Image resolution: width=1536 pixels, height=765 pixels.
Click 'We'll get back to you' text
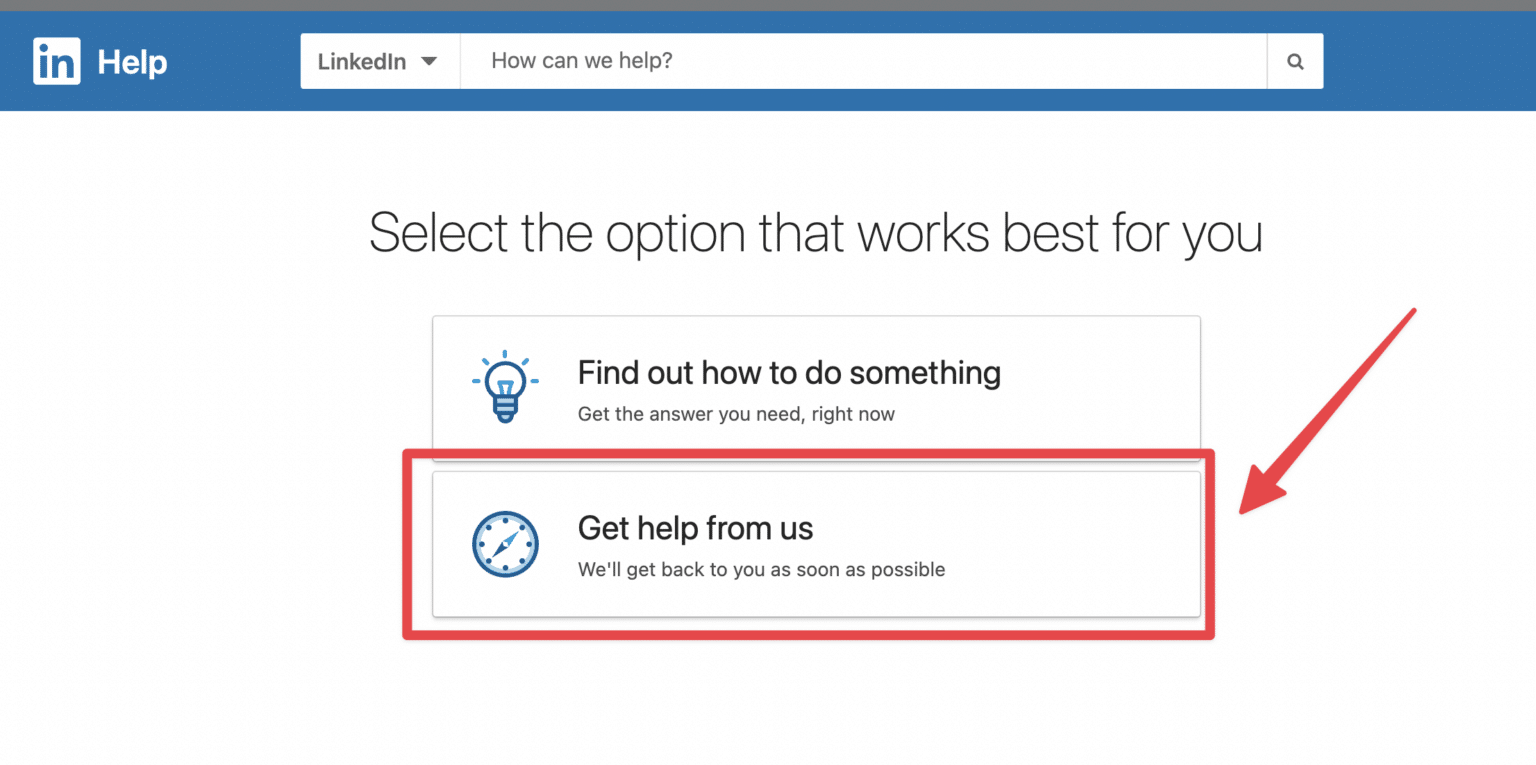(761, 569)
